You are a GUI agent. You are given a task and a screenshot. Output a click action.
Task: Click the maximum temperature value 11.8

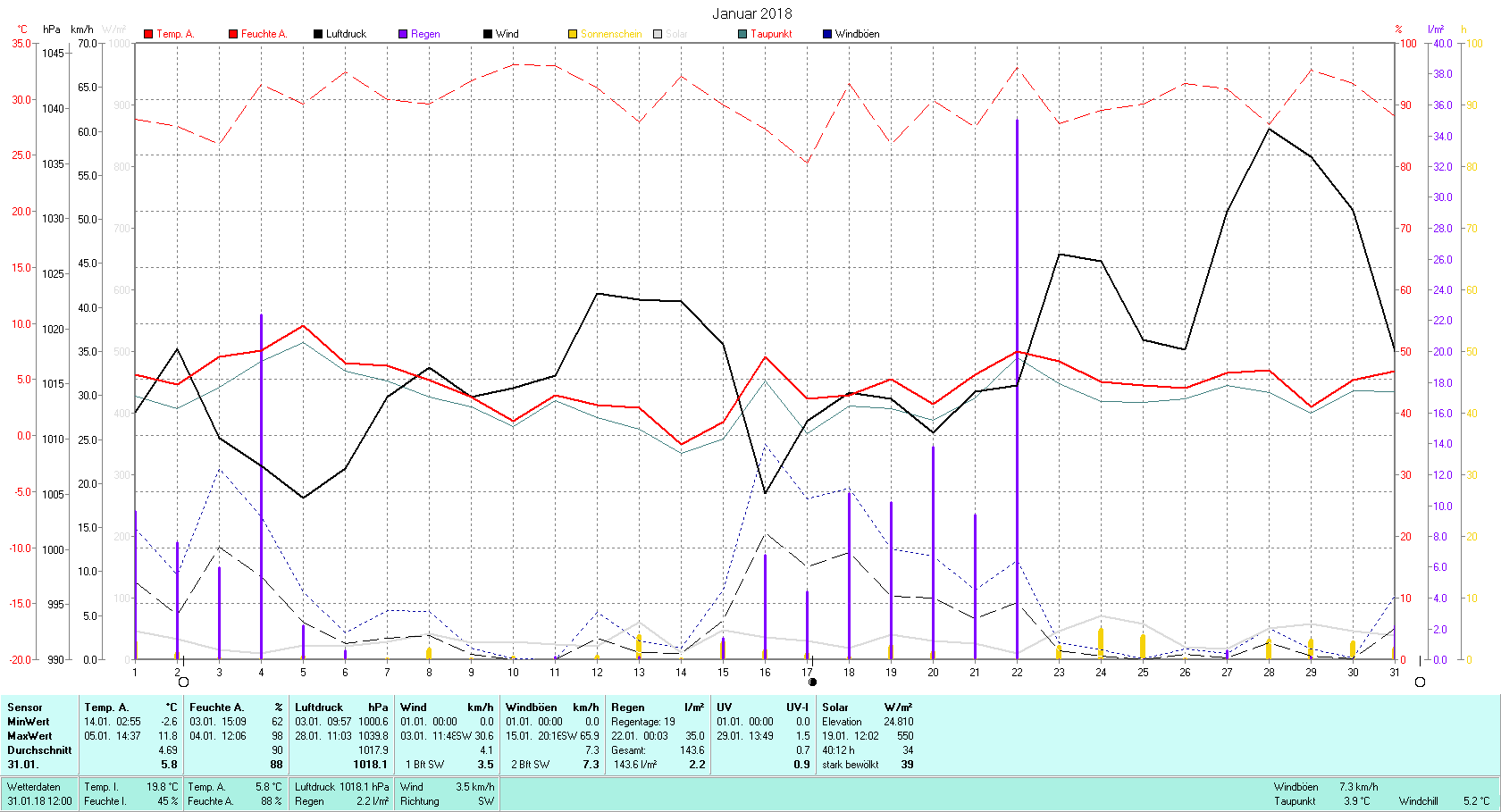168,736
